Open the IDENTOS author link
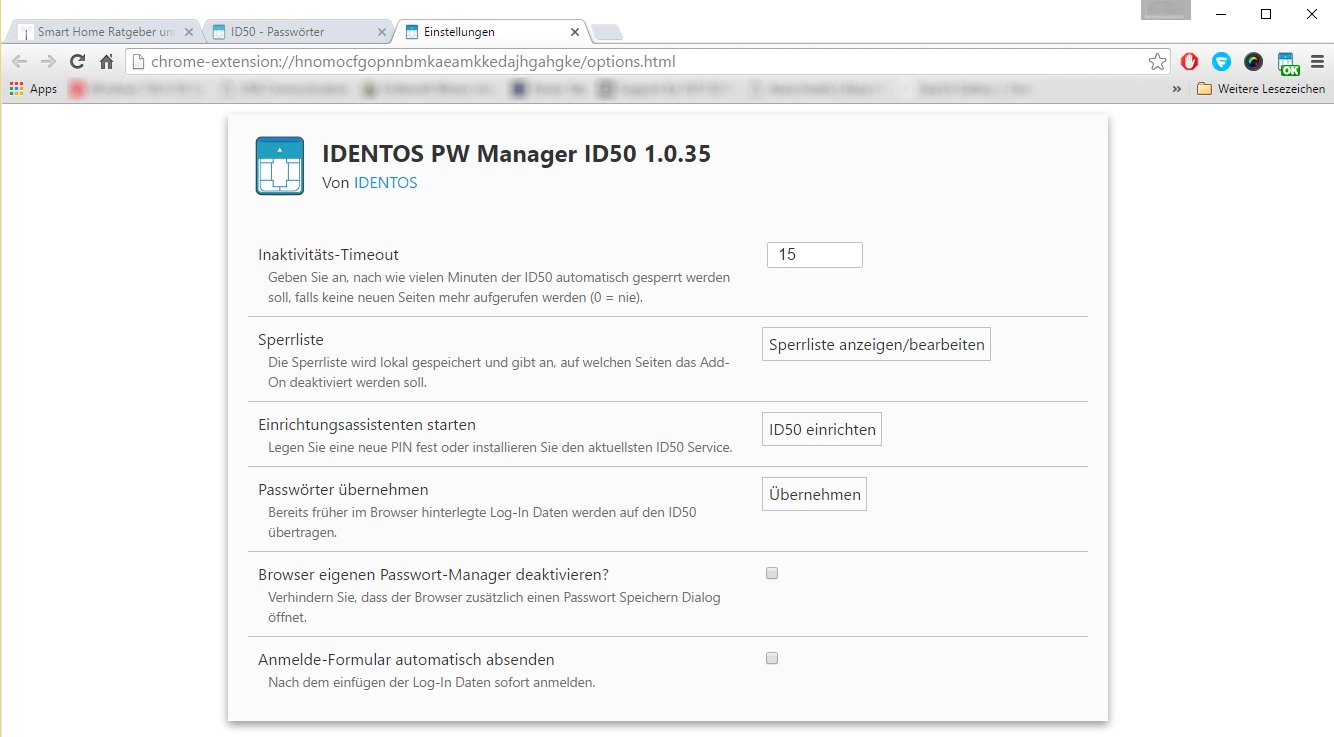This screenshot has width=1334, height=737. pyautogui.click(x=385, y=183)
